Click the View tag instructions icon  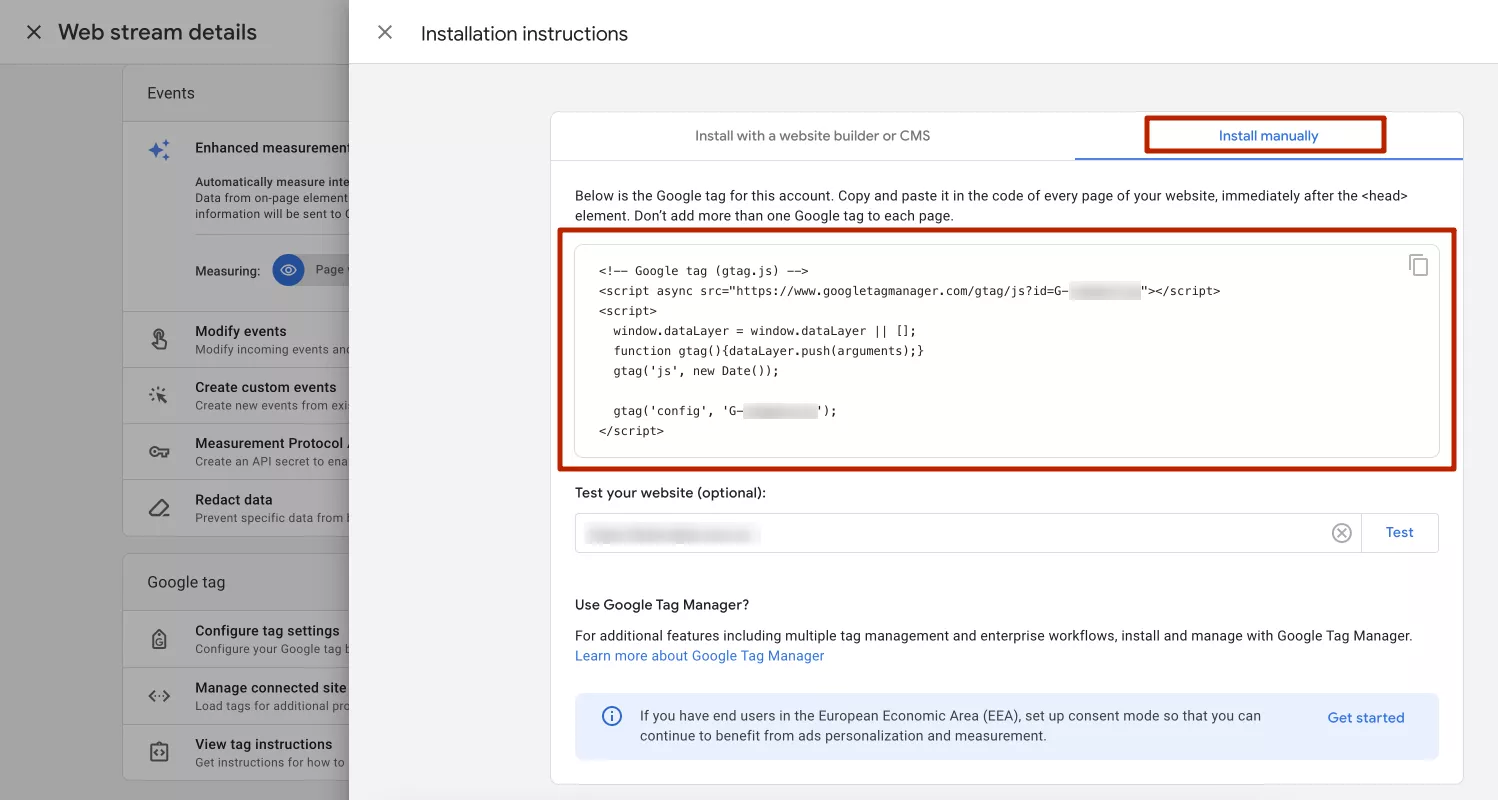pyautogui.click(x=159, y=752)
